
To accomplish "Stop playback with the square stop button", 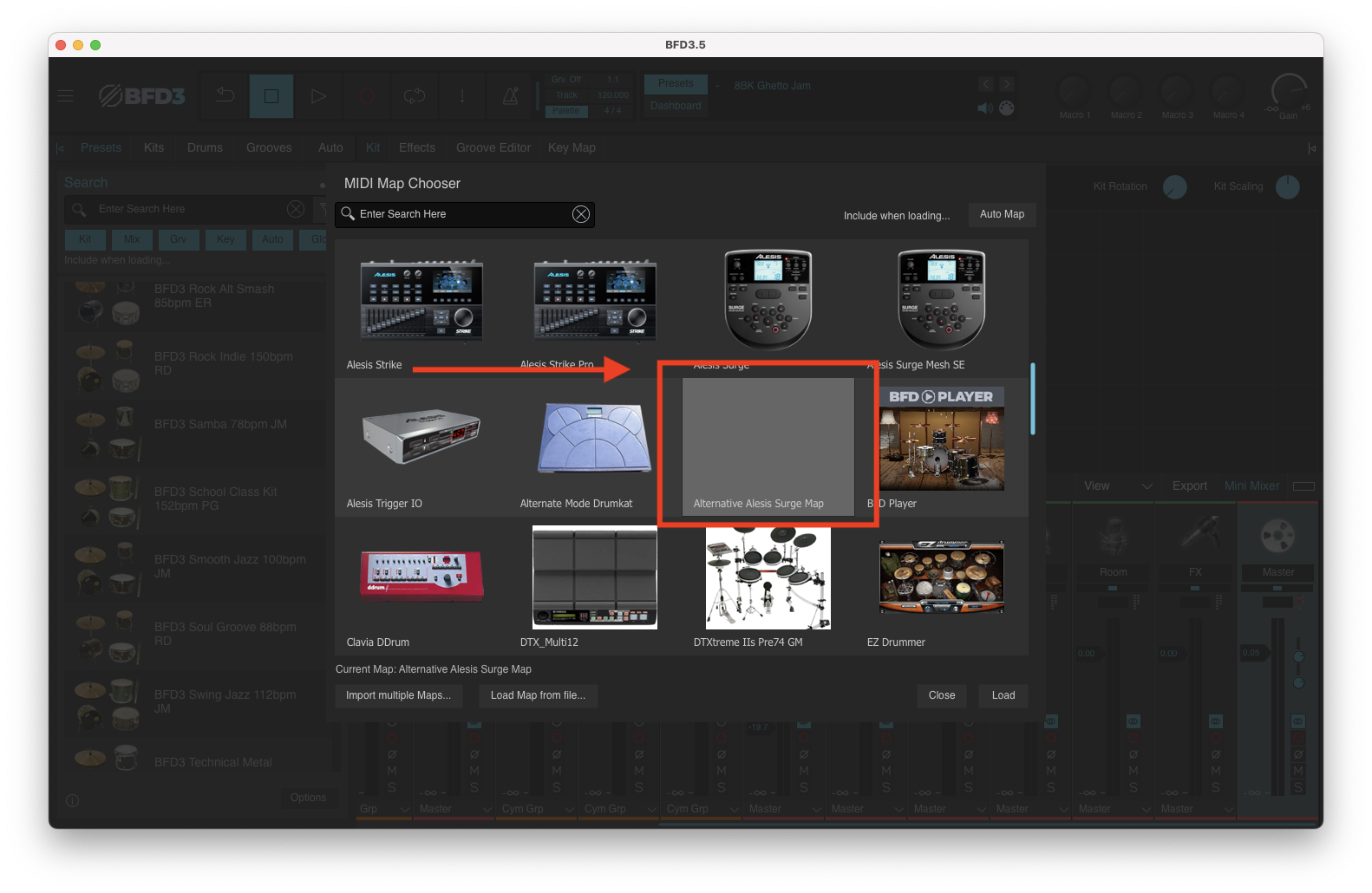I will (271, 95).
